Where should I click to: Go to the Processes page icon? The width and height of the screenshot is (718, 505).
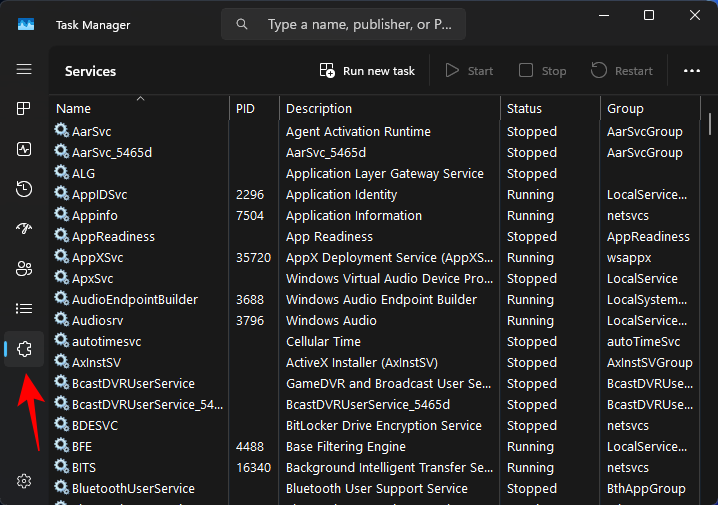[24, 109]
